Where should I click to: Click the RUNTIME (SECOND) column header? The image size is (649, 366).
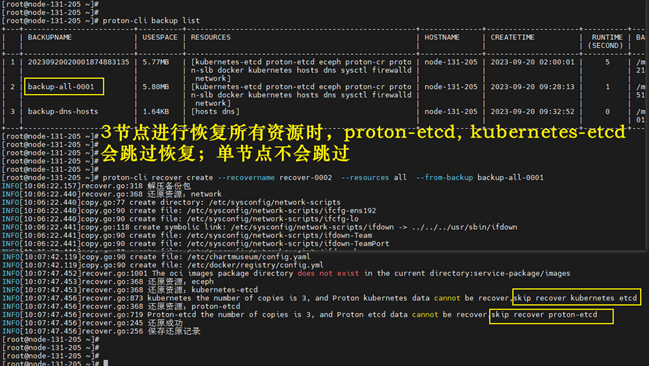coord(607,41)
